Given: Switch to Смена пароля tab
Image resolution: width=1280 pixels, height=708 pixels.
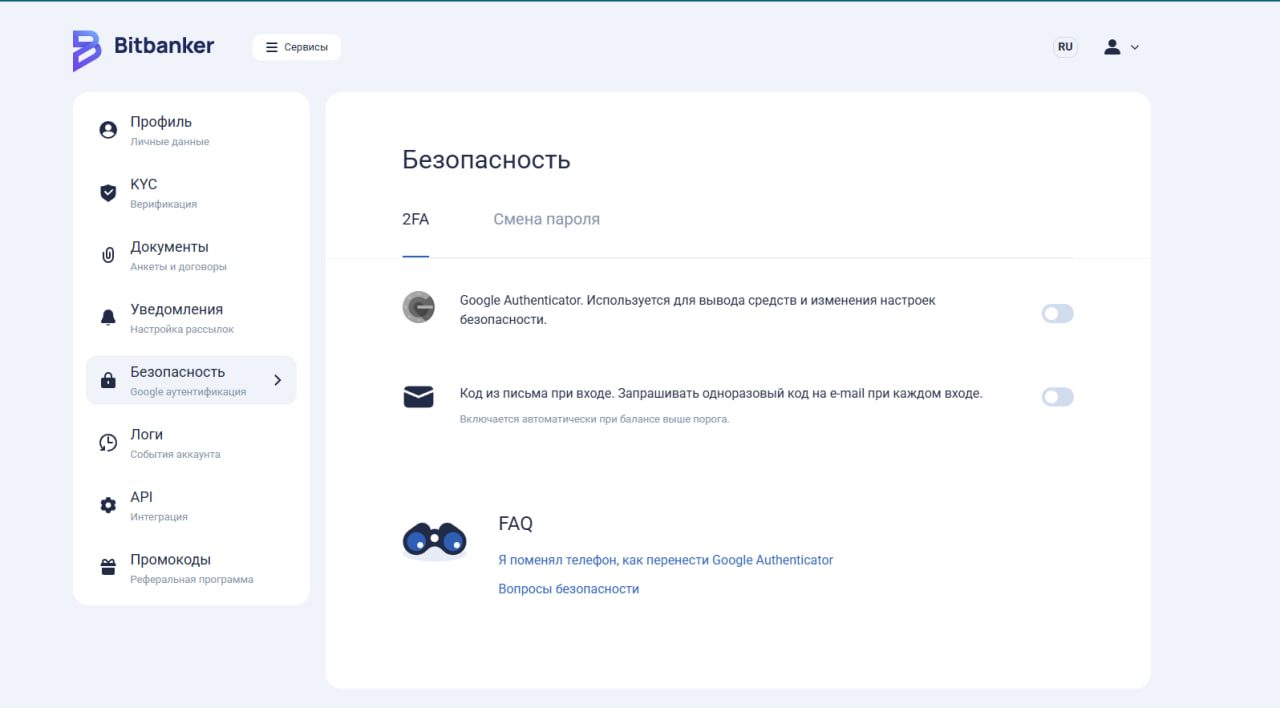Looking at the screenshot, I should [x=546, y=219].
